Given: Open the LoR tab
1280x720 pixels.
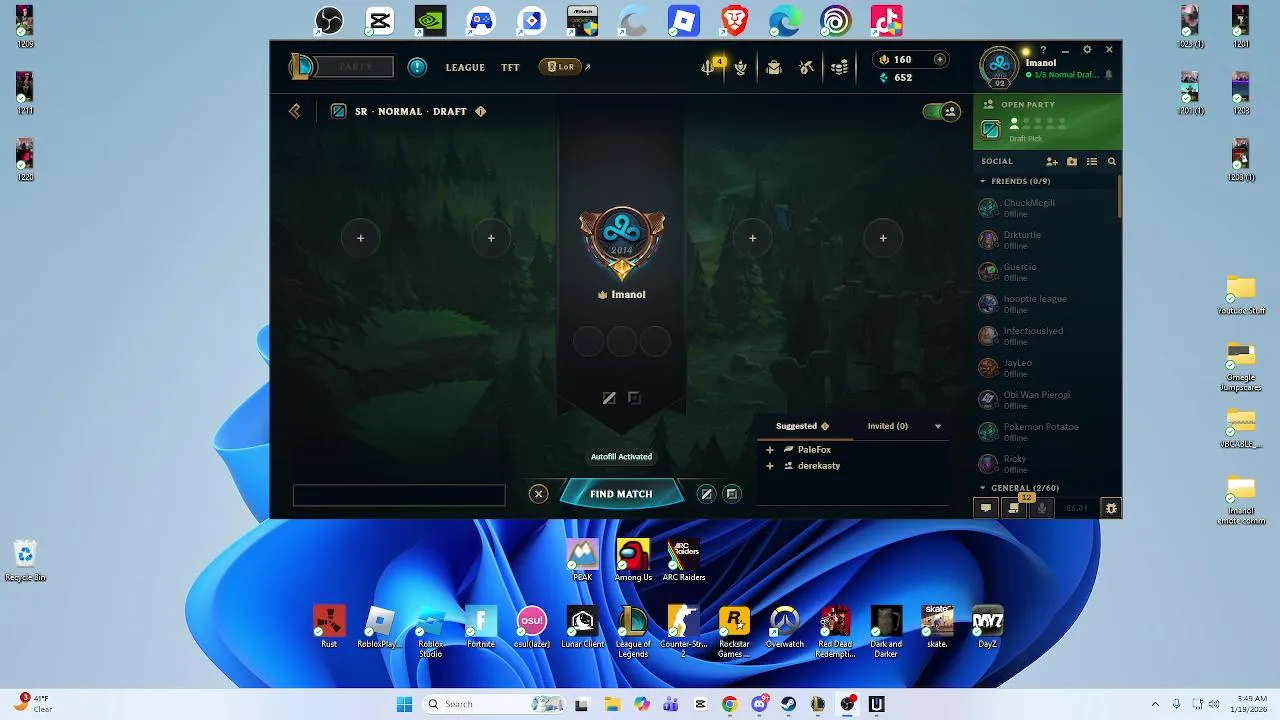Looking at the screenshot, I should [x=560, y=67].
